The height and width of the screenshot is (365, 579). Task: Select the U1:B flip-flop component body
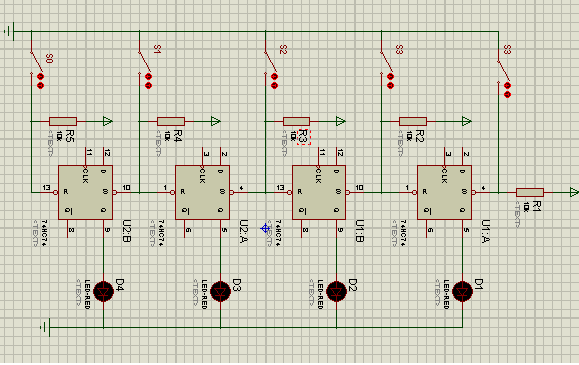pos(319,192)
